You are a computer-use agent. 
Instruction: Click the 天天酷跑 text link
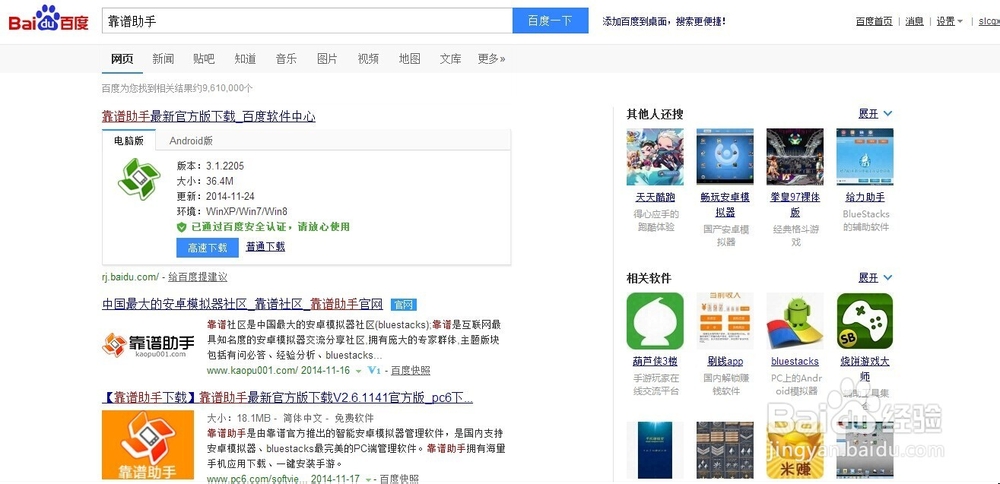click(x=655, y=198)
